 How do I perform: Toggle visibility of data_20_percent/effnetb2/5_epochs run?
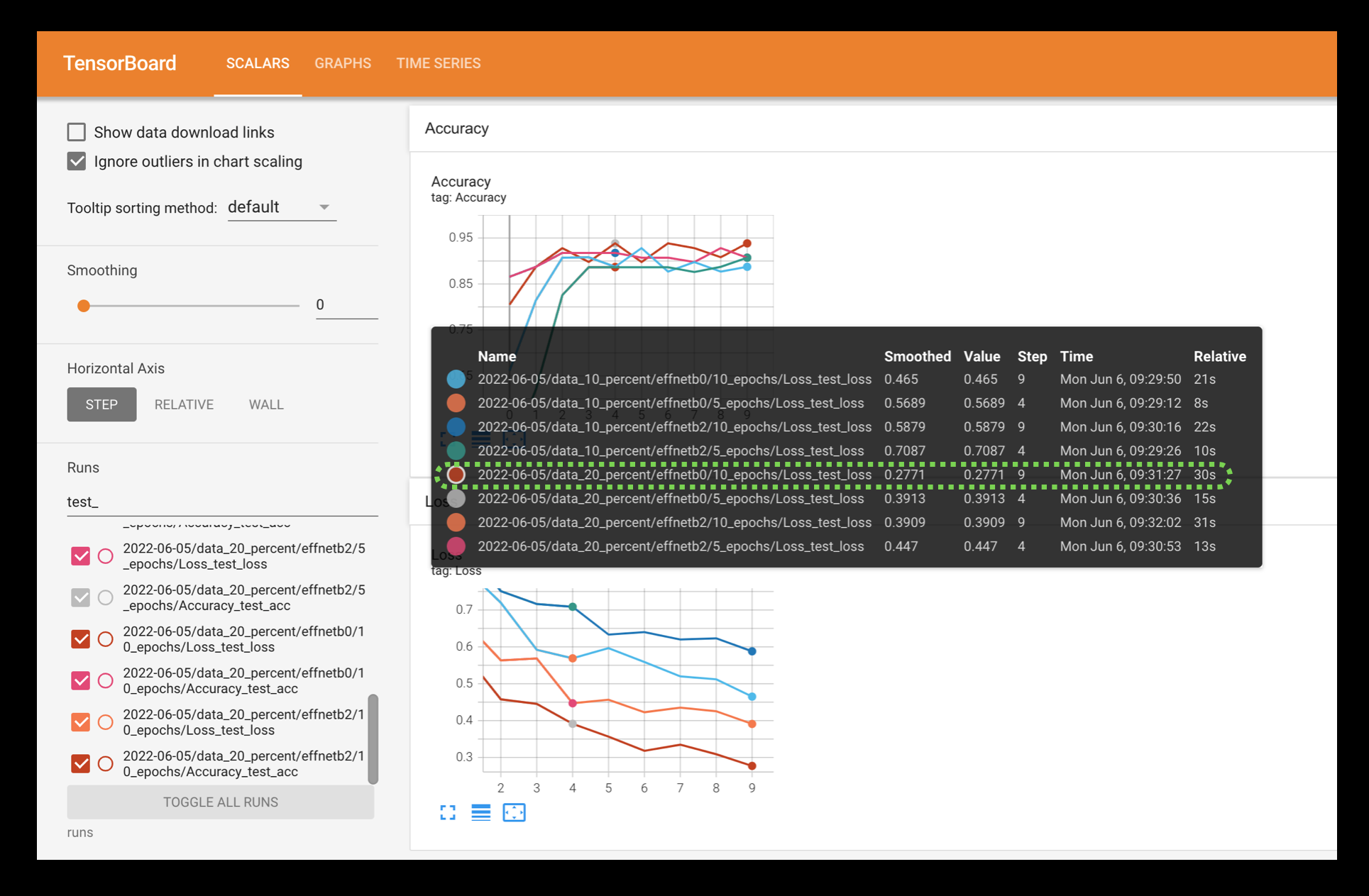[x=79, y=555]
